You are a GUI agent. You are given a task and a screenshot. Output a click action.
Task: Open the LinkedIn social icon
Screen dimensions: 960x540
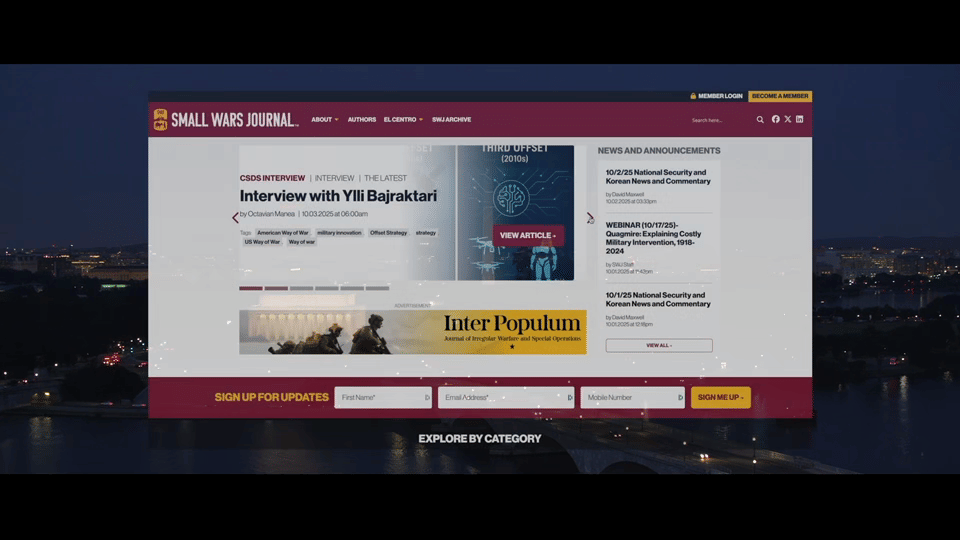[800, 119]
